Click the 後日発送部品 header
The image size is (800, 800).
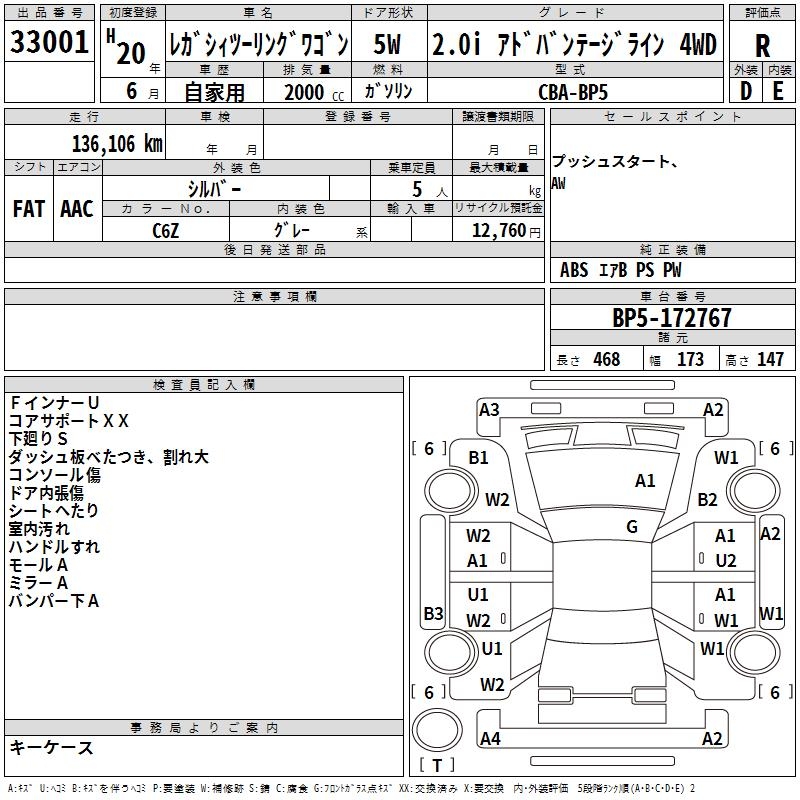(274, 249)
